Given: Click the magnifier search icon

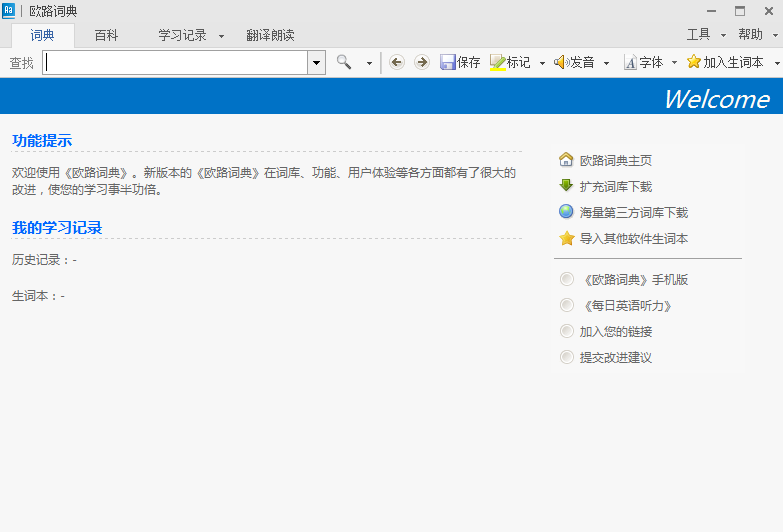Looking at the screenshot, I should pyautogui.click(x=344, y=62).
